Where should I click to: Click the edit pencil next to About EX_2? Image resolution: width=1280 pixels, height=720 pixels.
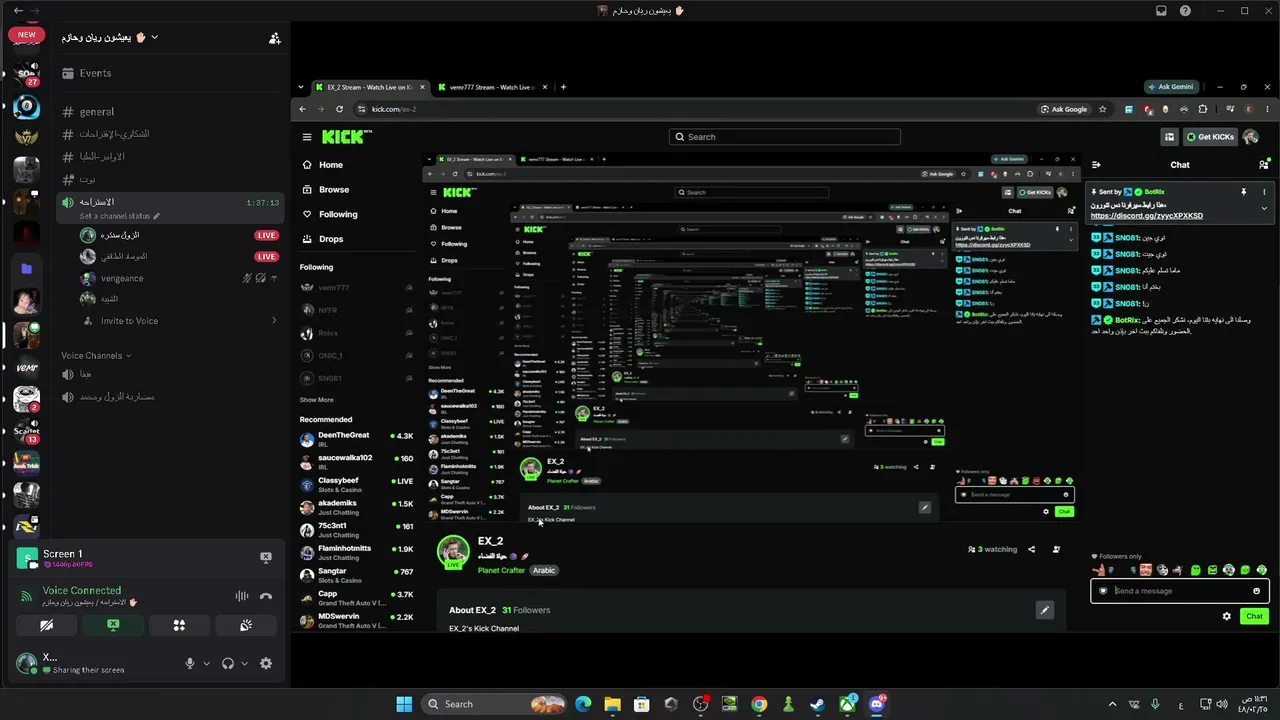click(1045, 610)
